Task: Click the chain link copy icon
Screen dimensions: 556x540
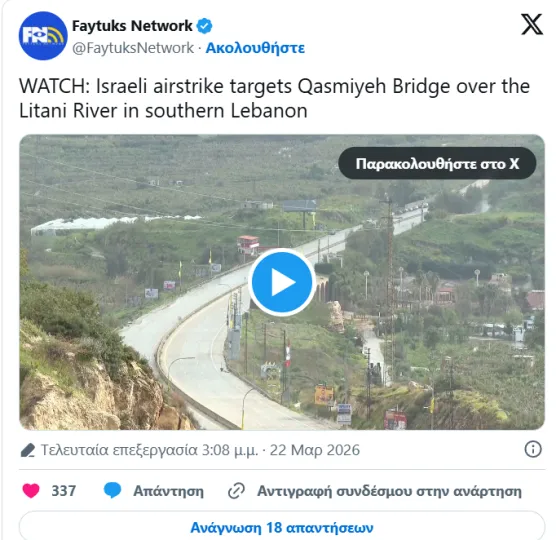Action: (236, 491)
